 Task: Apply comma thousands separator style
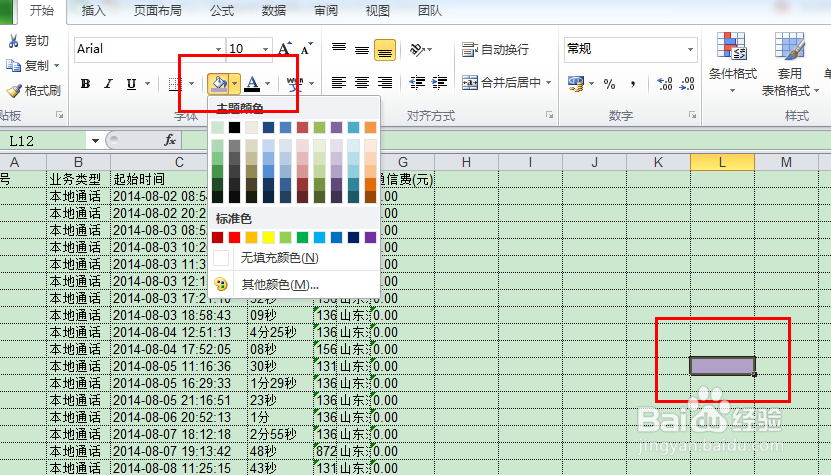point(633,84)
